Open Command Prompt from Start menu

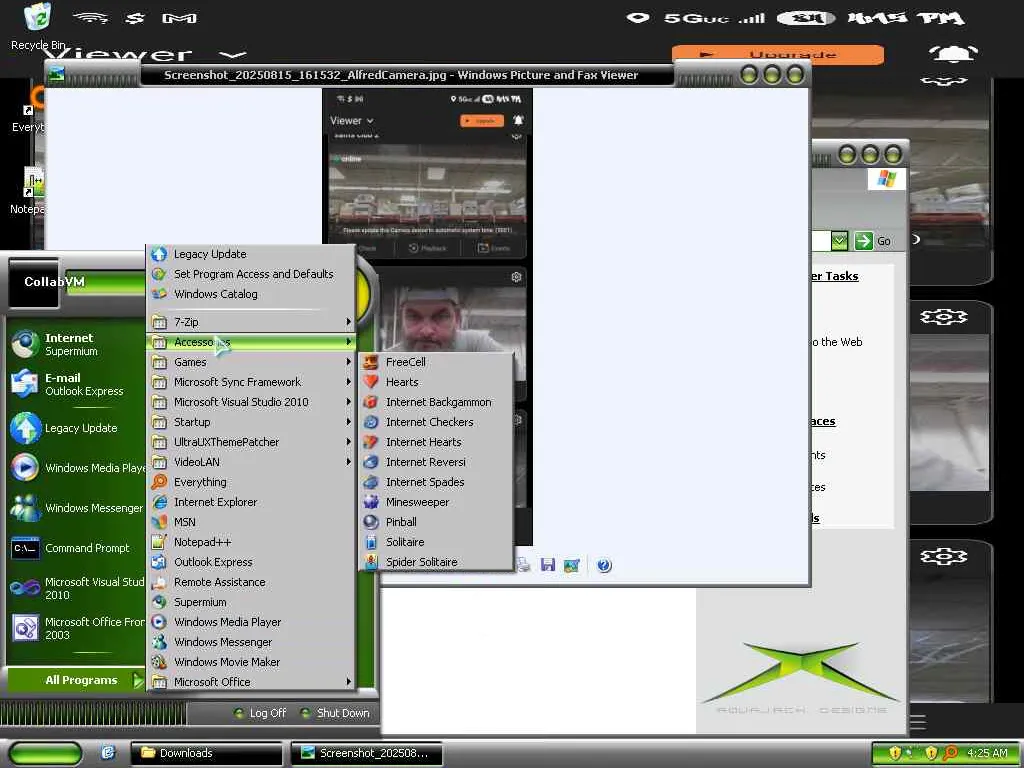(77, 548)
